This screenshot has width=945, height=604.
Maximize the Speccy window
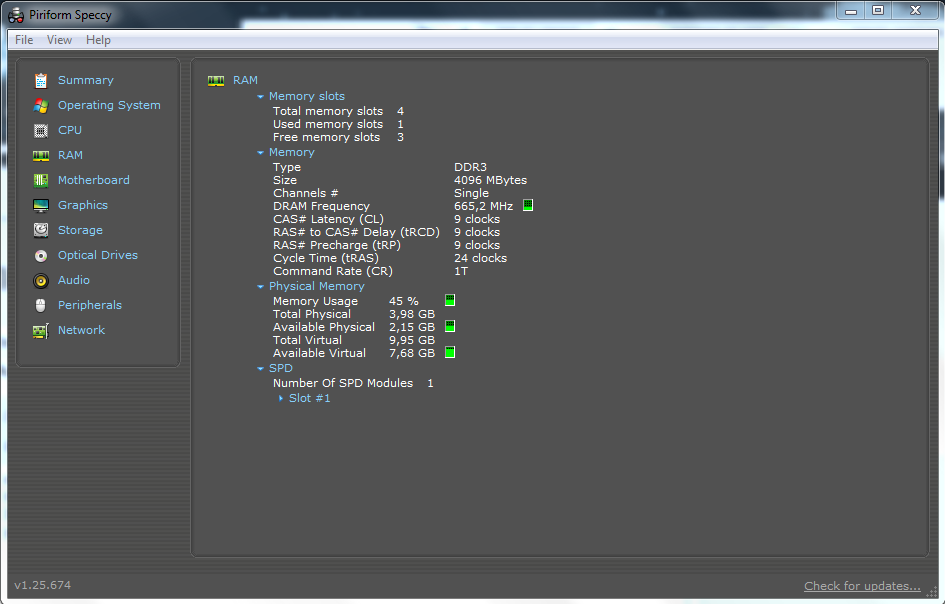point(878,10)
